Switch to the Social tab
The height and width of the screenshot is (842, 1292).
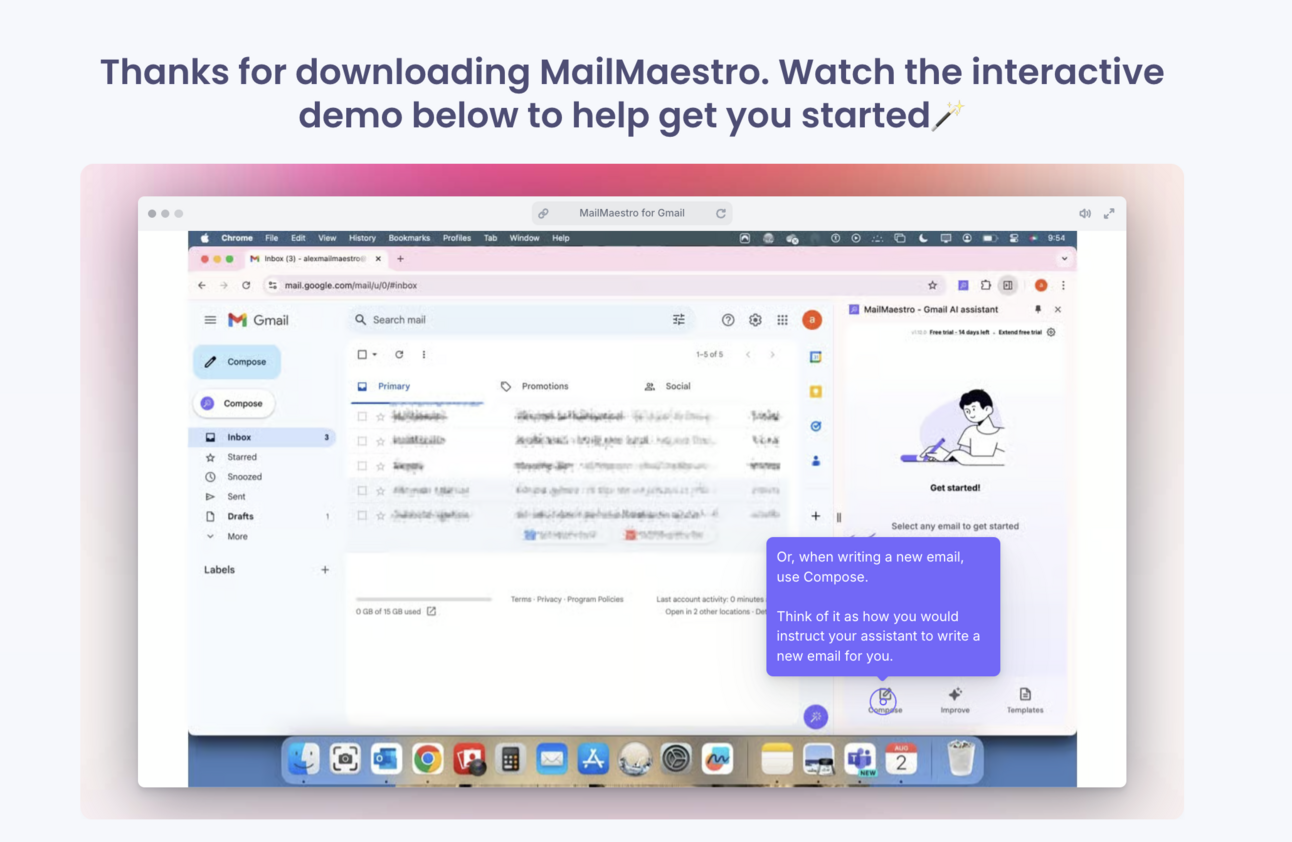click(668, 386)
